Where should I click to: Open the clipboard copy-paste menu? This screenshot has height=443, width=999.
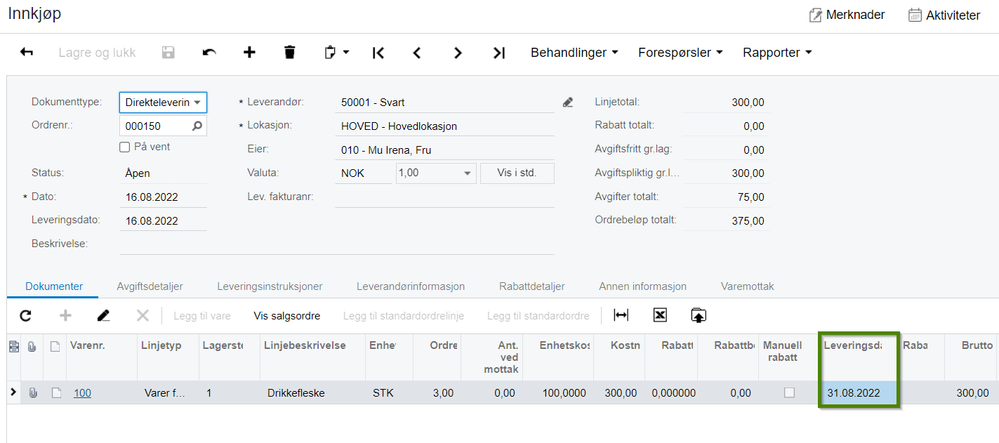pyautogui.click(x=337, y=52)
